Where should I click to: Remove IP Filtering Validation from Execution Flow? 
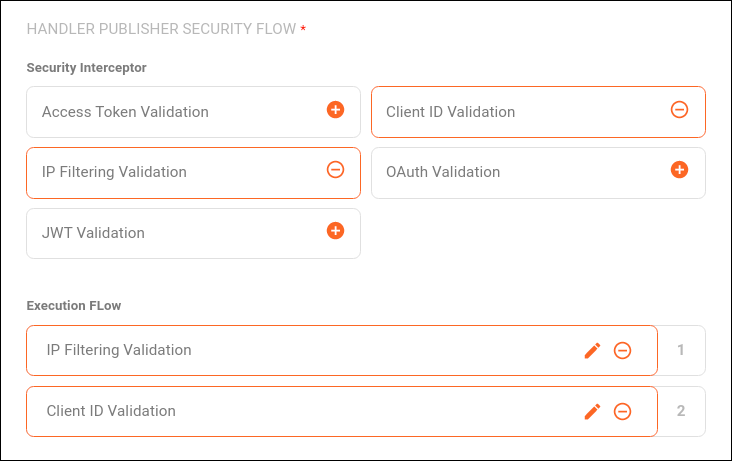622,350
